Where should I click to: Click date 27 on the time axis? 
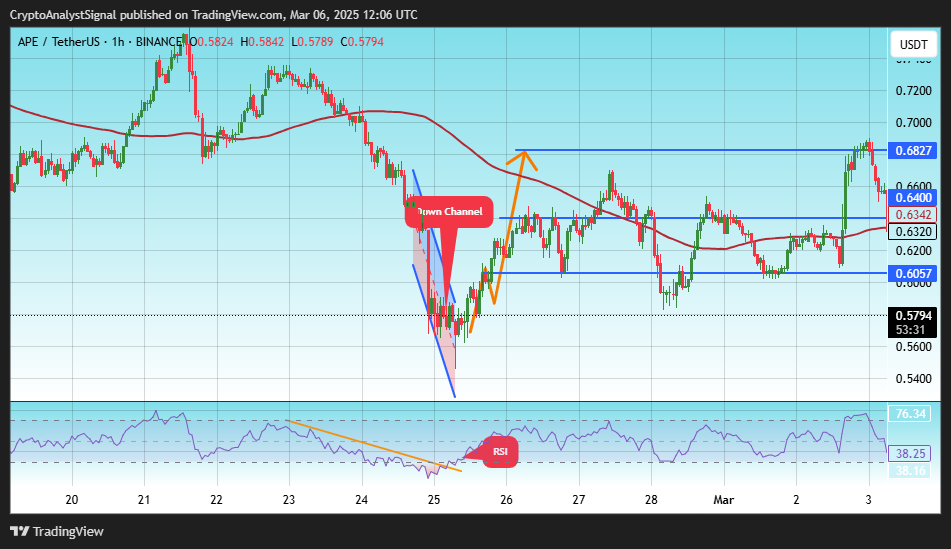[579, 500]
